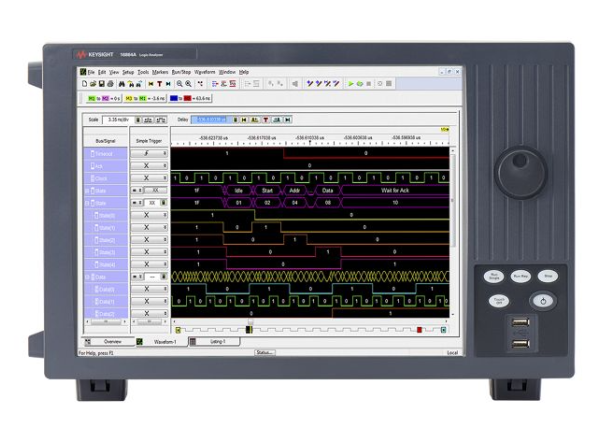Click the Zoom In magnifier icon
This screenshot has width=606, height=424.
(189, 84)
